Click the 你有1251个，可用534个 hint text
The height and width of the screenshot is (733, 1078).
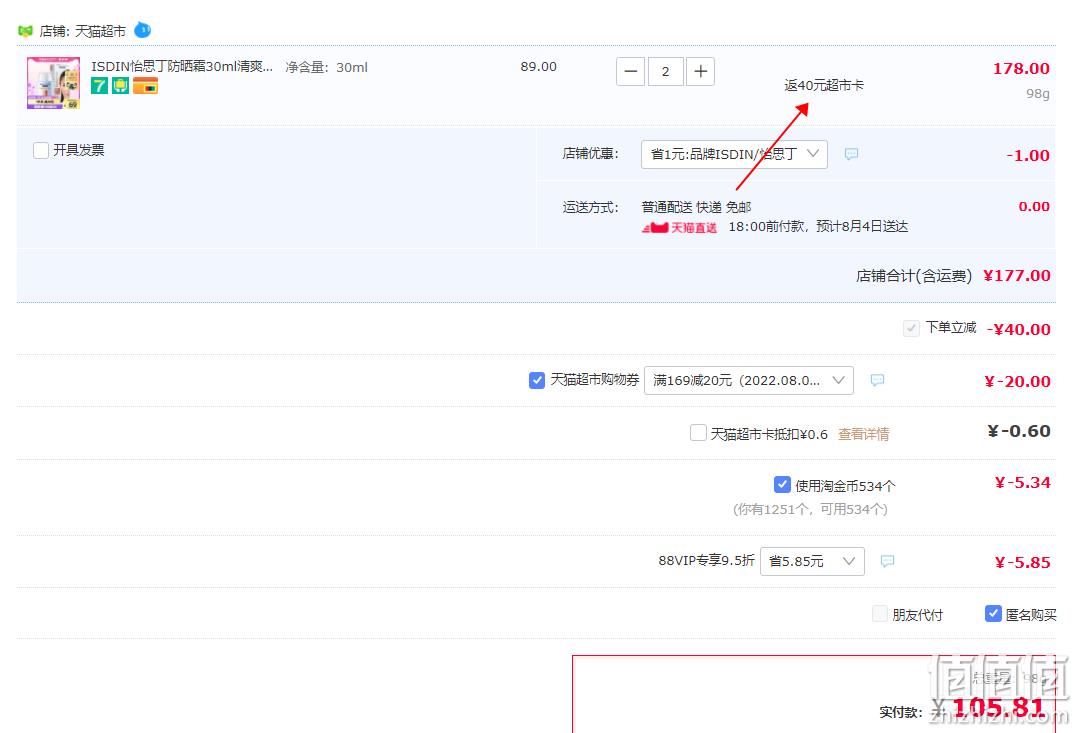pos(811,509)
